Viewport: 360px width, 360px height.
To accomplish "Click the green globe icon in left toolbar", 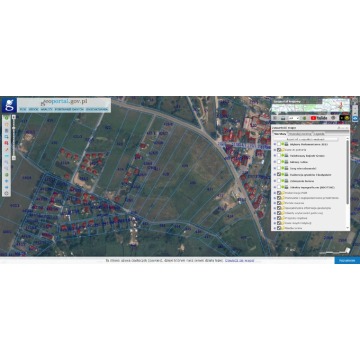I will click(x=7, y=175).
